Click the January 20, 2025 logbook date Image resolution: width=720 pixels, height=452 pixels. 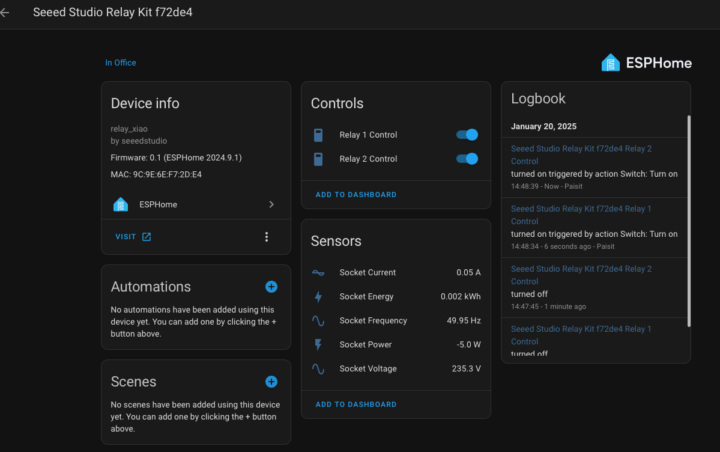544,126
